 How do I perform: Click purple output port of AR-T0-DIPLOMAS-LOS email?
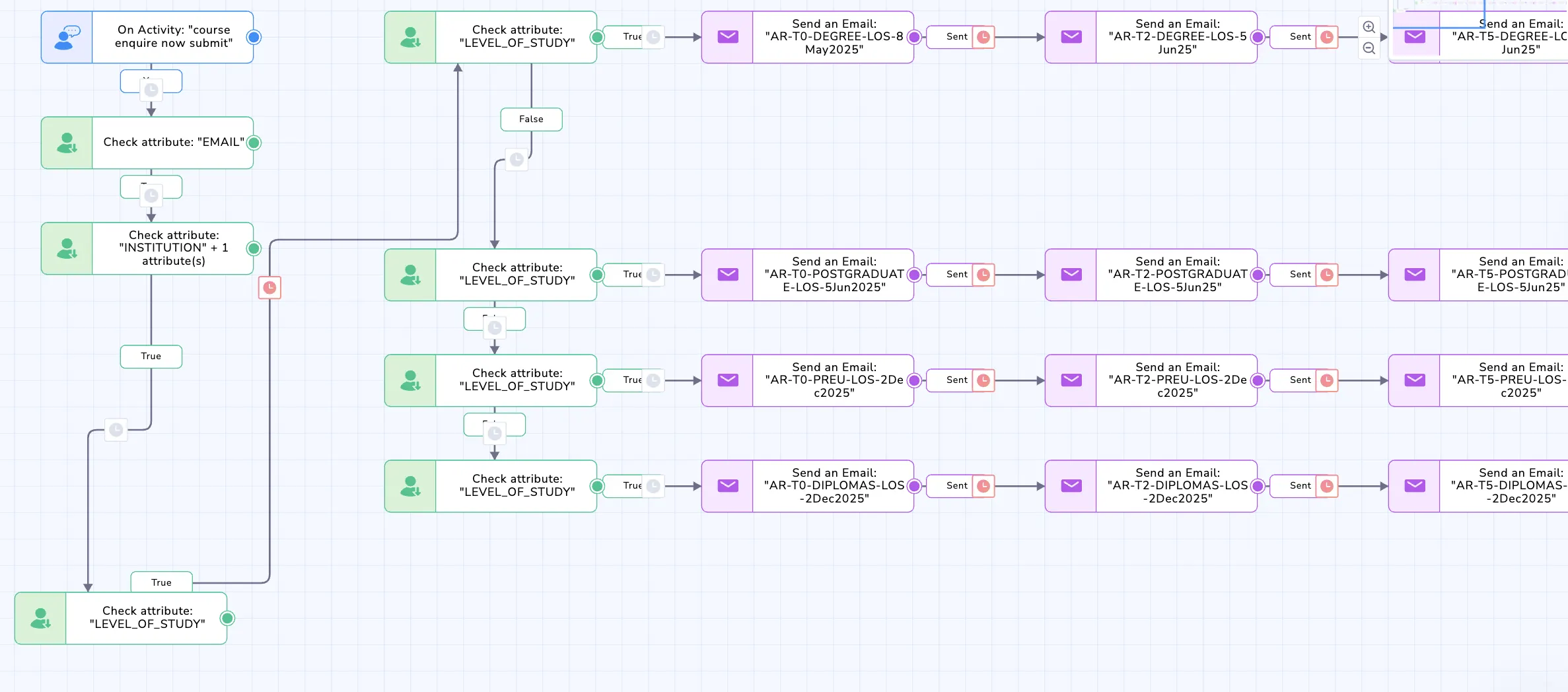tap(914, 486)
